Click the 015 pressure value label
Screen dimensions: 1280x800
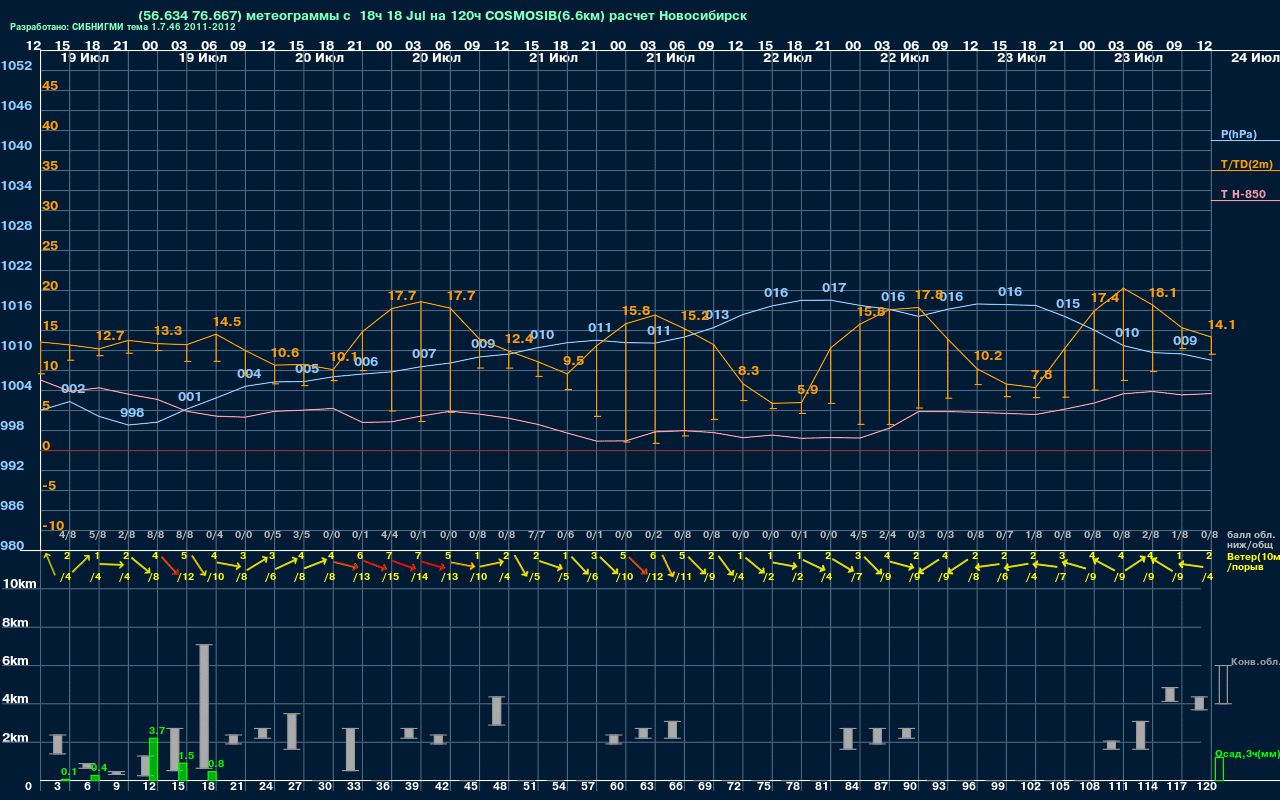tap(1068, 304)
